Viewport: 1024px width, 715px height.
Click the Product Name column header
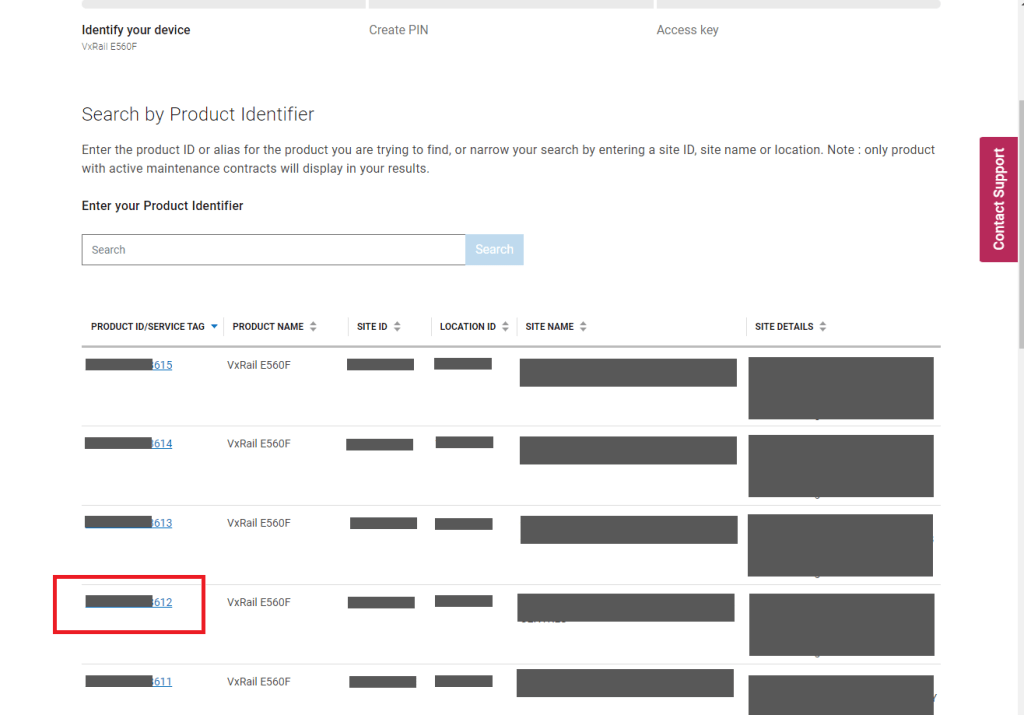(x=268, y=327)
